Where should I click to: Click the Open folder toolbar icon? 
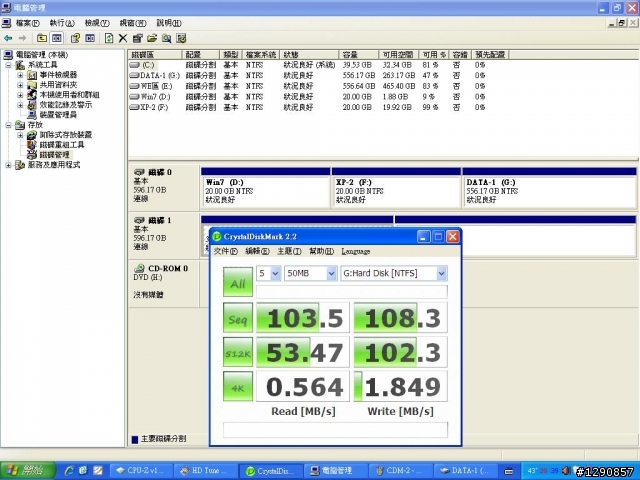tap(152, 38)
